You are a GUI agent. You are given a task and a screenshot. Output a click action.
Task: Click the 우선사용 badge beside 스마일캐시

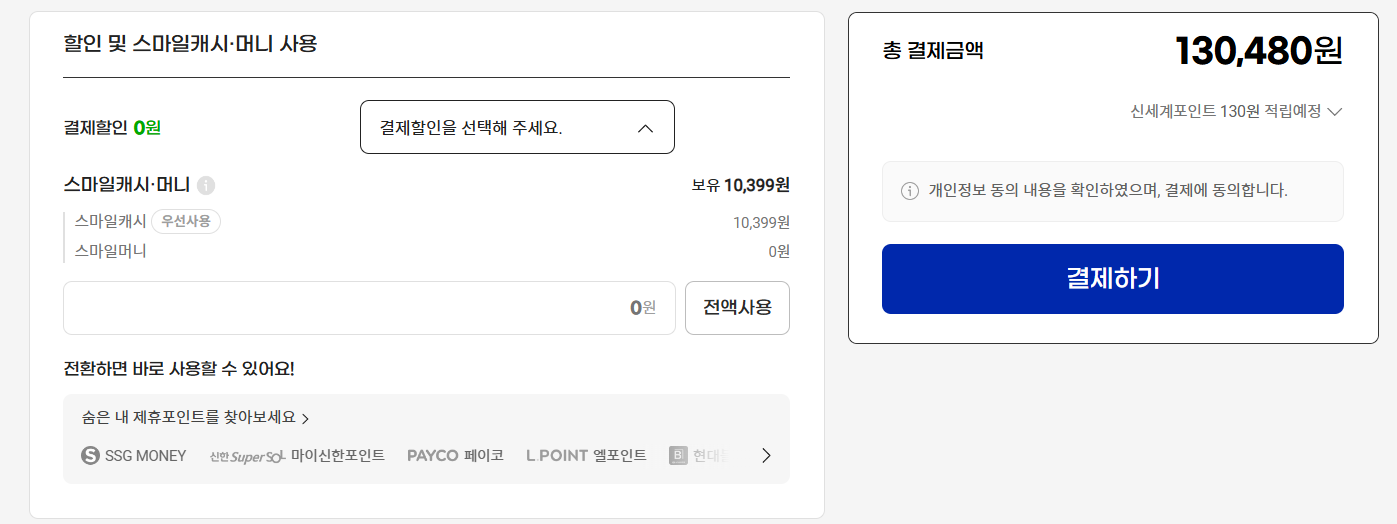coord(186,221)
